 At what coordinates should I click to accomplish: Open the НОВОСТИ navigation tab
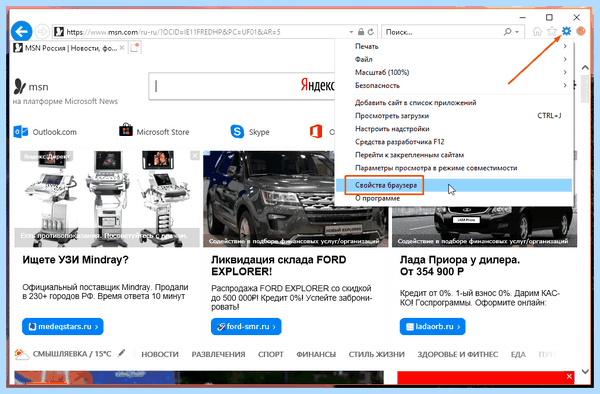[x=160, y=354]
